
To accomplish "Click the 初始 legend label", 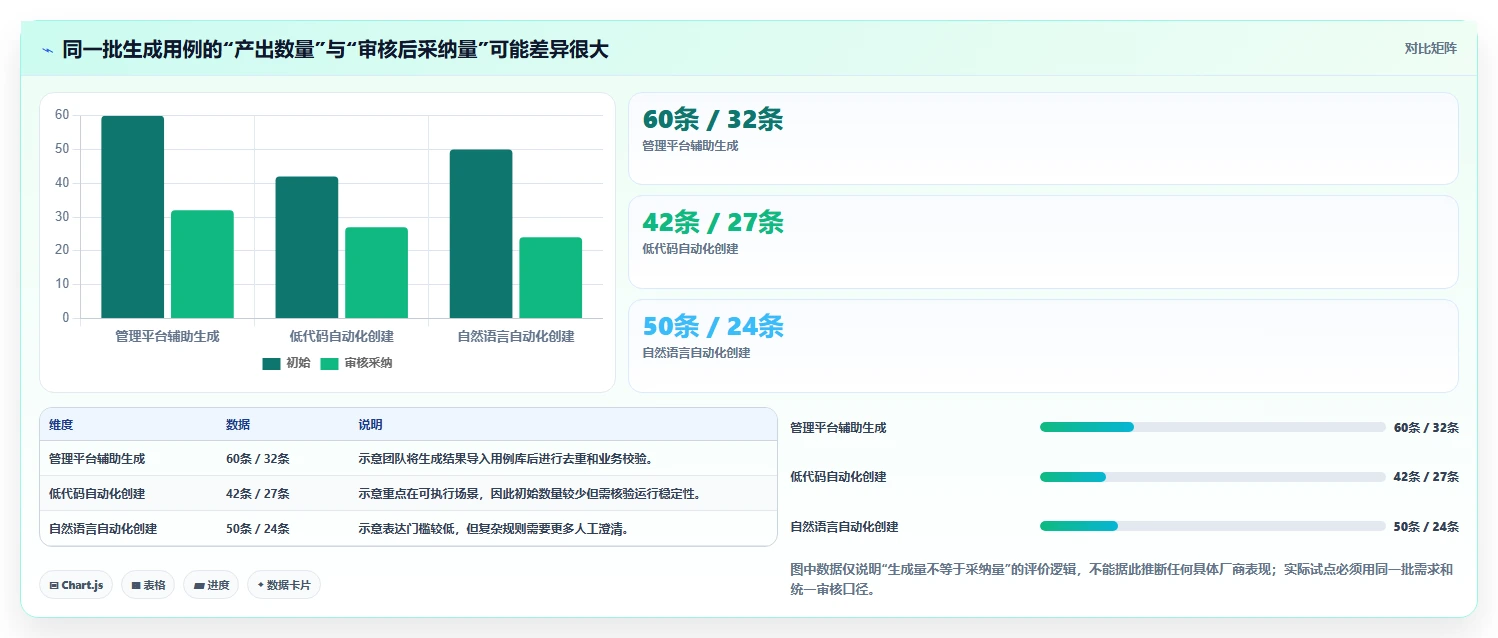I will tap(298, 363).
